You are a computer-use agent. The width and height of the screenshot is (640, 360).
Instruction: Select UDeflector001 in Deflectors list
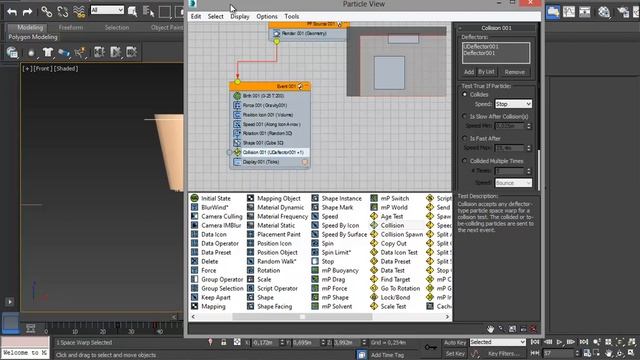point(481,47)
